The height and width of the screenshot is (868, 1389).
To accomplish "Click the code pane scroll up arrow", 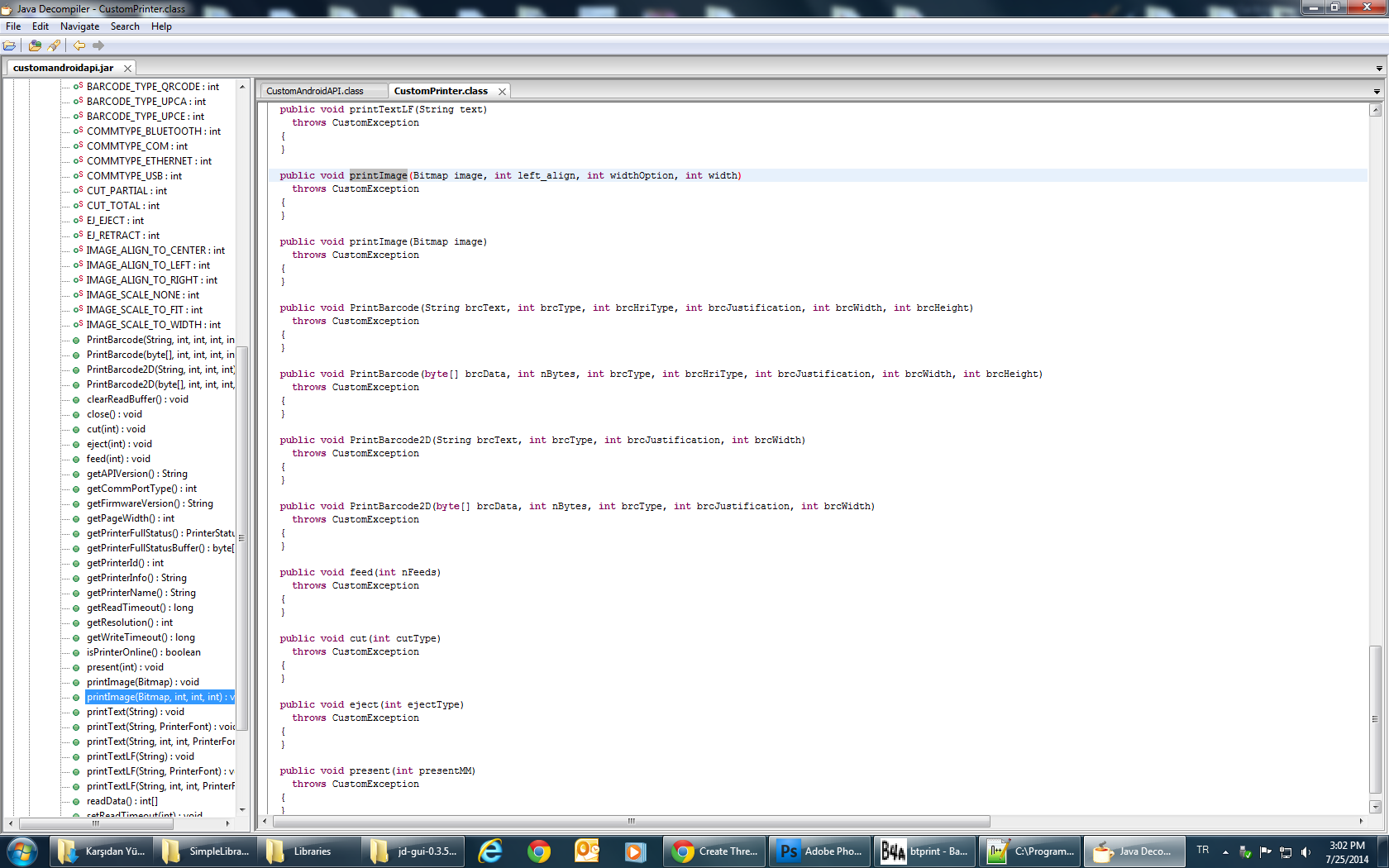I will [x=1376, y=110].
